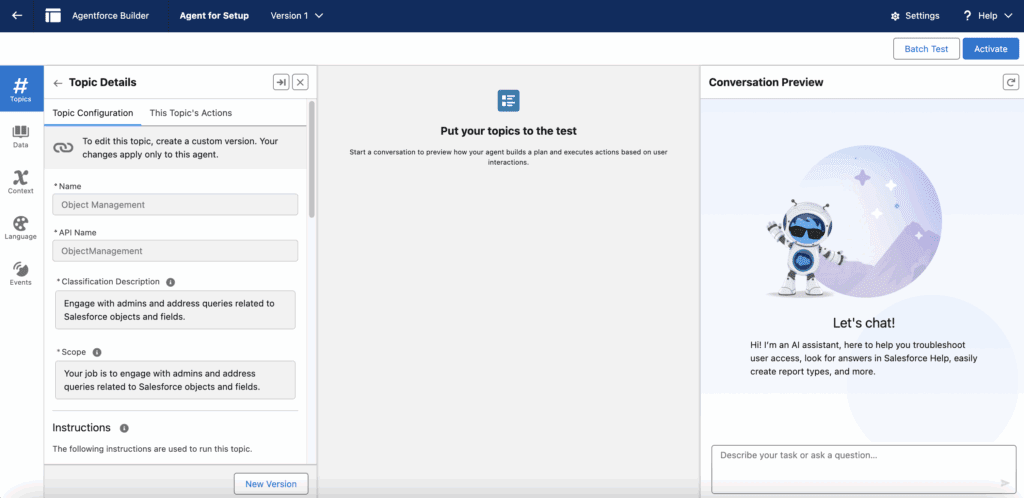Go back from Topic Details panel
The height and width of the screenshot is (498, 1024).
57,83
